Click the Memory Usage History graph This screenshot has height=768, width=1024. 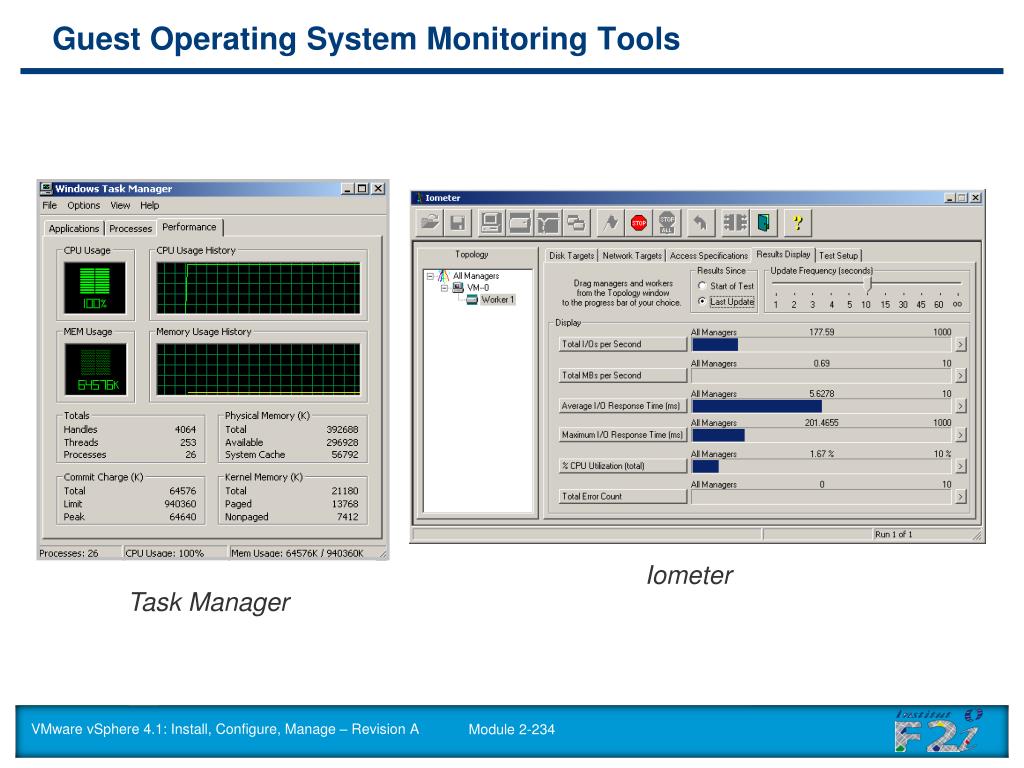pyautogui.click(x=258, y=369)
